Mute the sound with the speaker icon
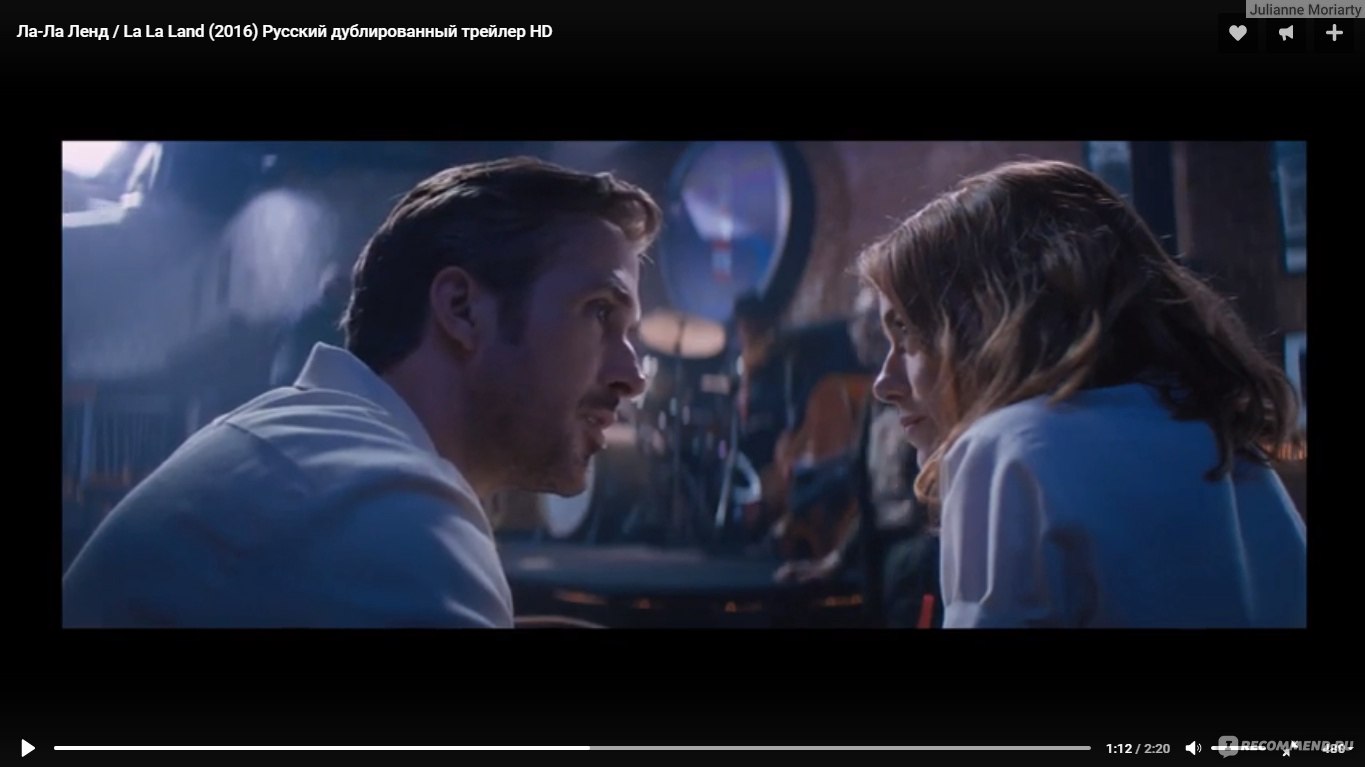This screenshot has height=767, width=1365. [x=1193, y=748]
